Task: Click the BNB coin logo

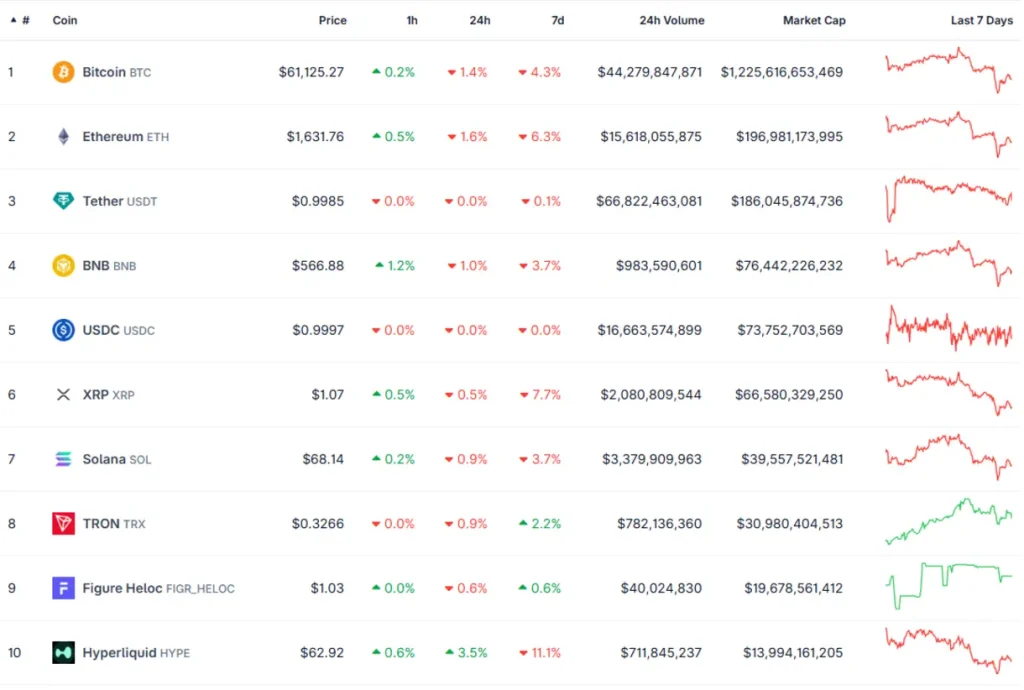Action: click(63, 266)
